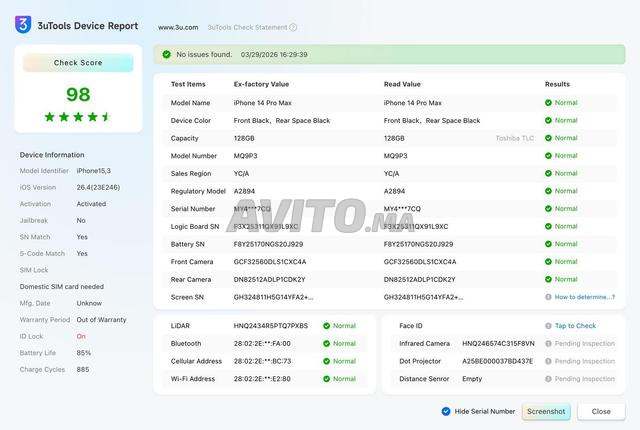Click the Serial Number ex-factory value
Viewport: 640px width, 430px height.
252,209
